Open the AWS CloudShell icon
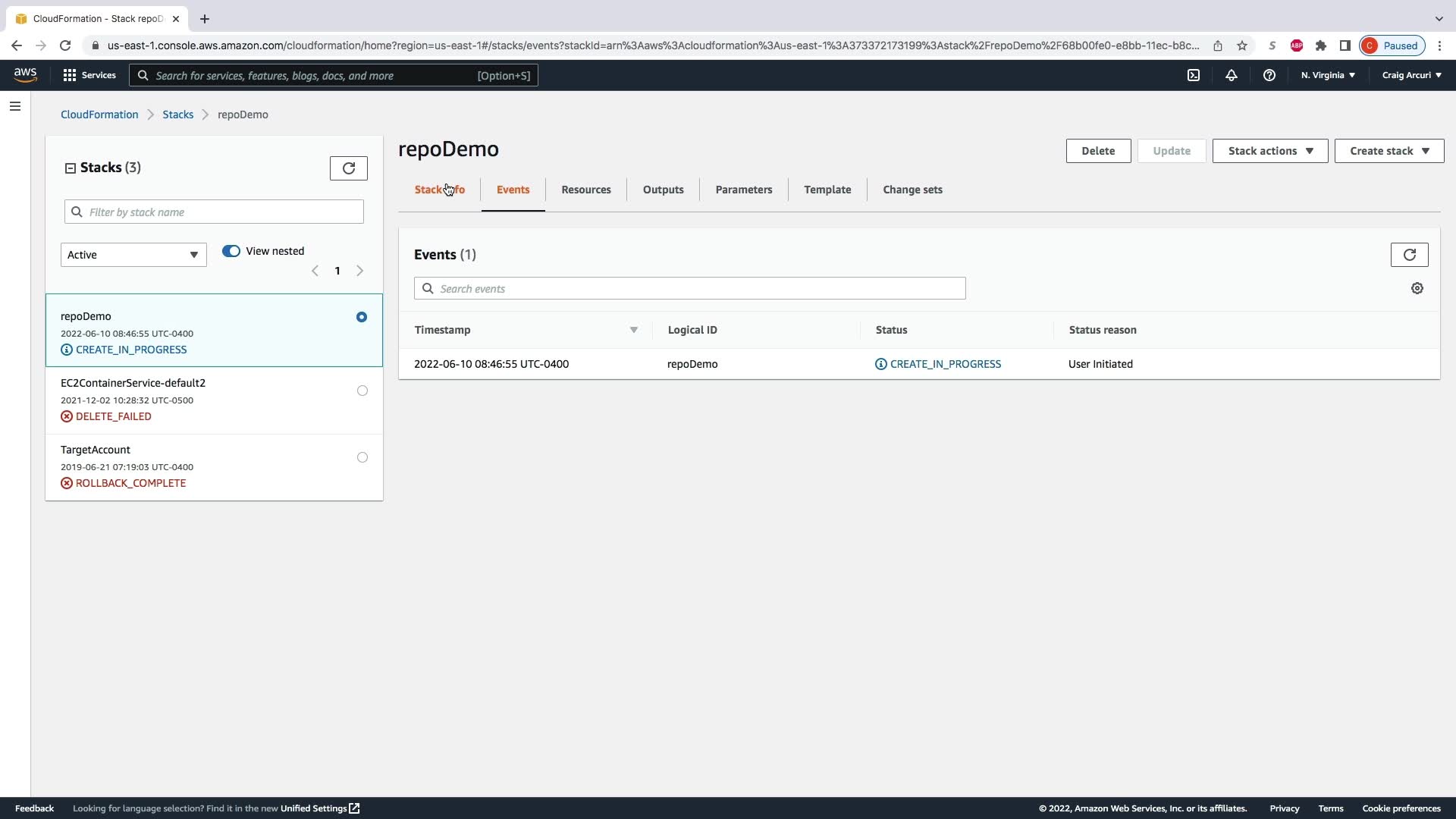 (x=1194, y=75)
